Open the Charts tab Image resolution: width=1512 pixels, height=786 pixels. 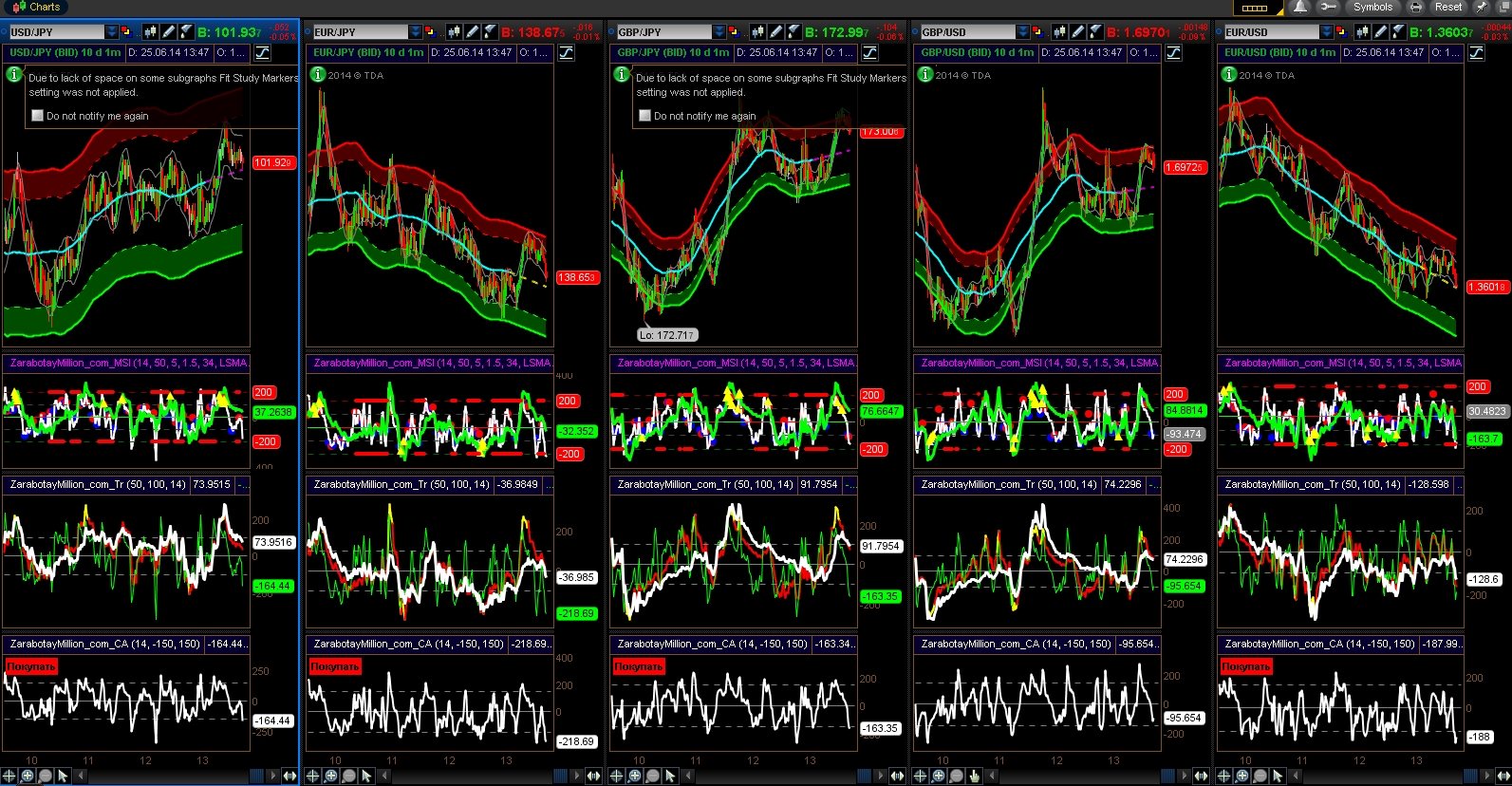pyautogui.click(x=36, y=7)
